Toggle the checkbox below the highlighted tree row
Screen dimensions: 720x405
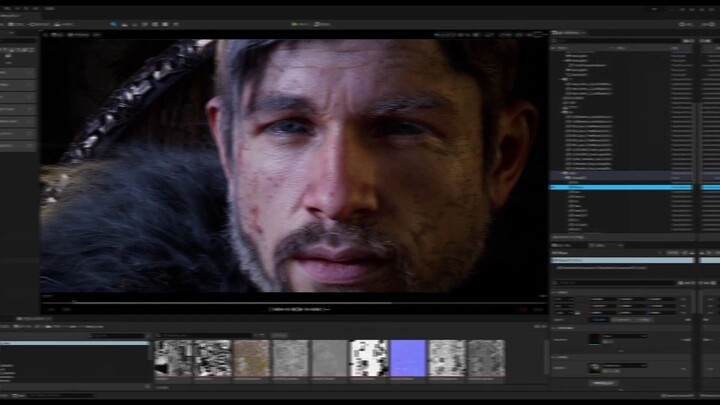click(x=570, y=194)
